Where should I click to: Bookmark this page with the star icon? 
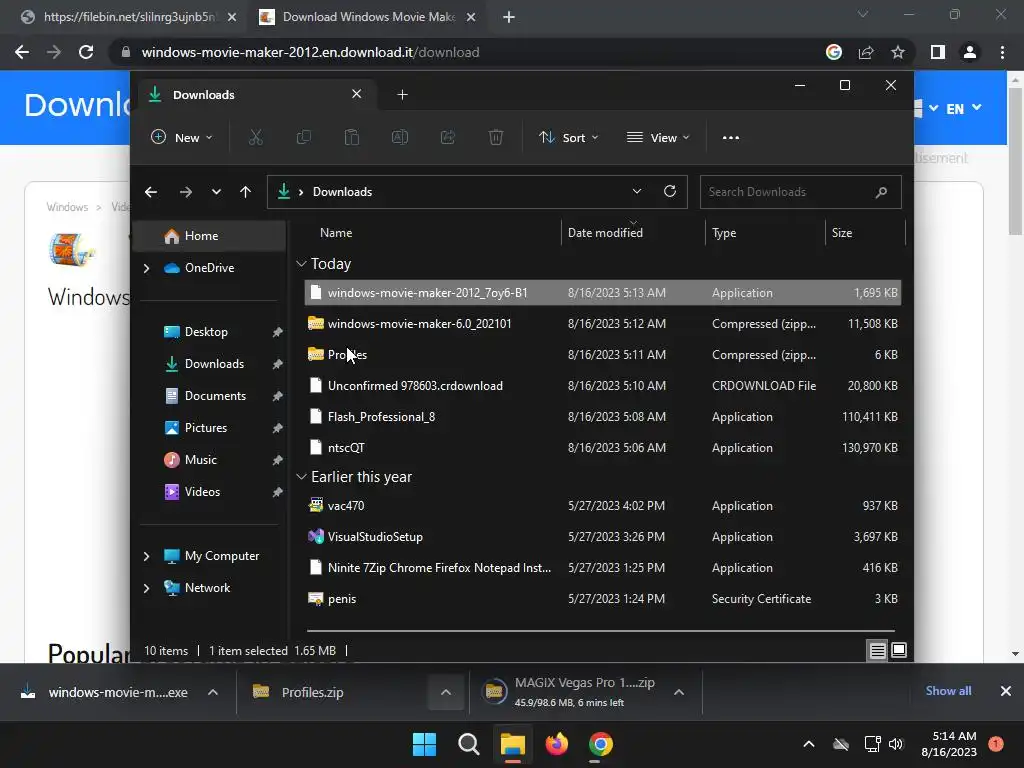898,52
